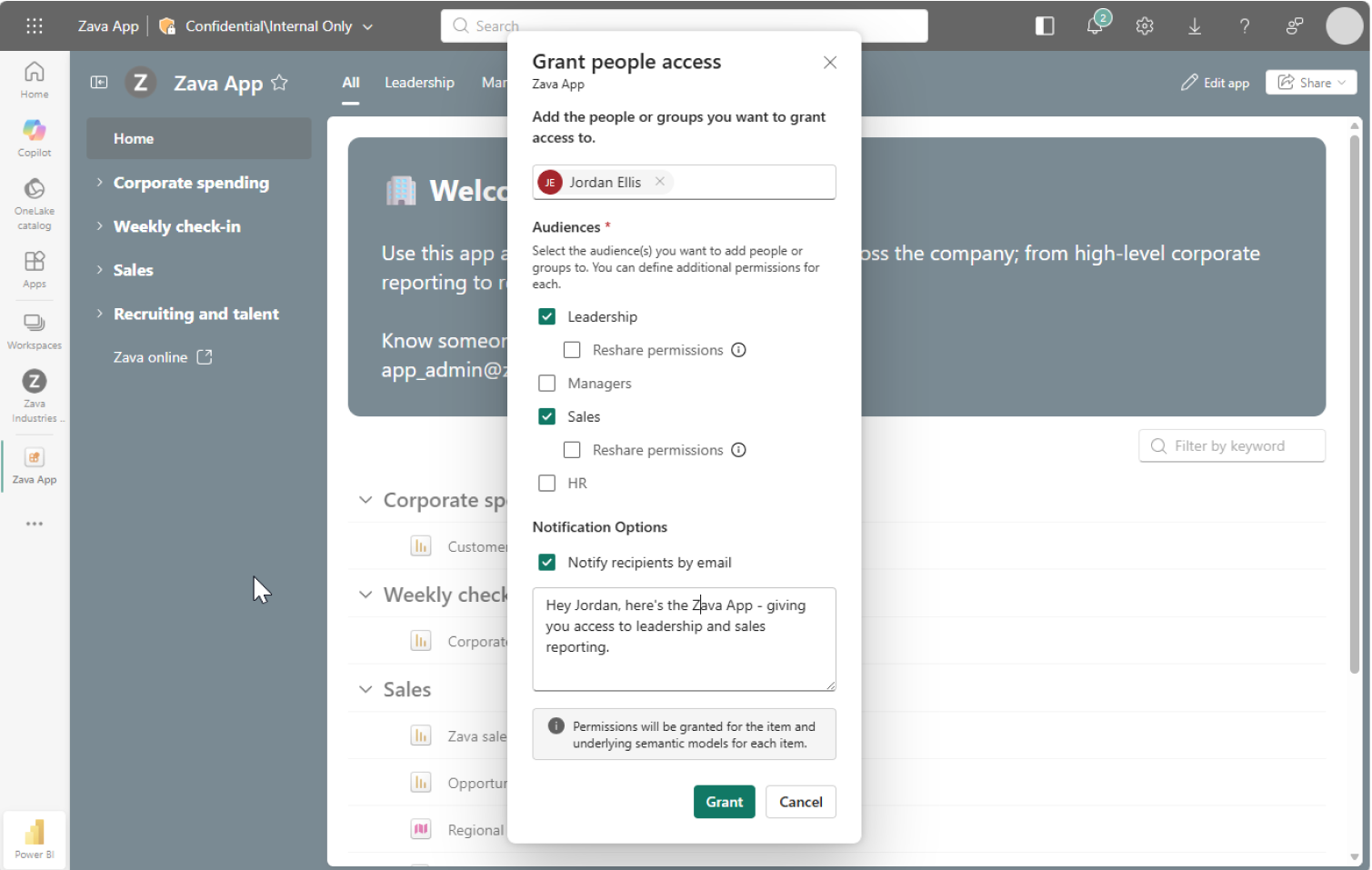
Task: Remove Jordan Ellis from recipients
Action: 660,182
